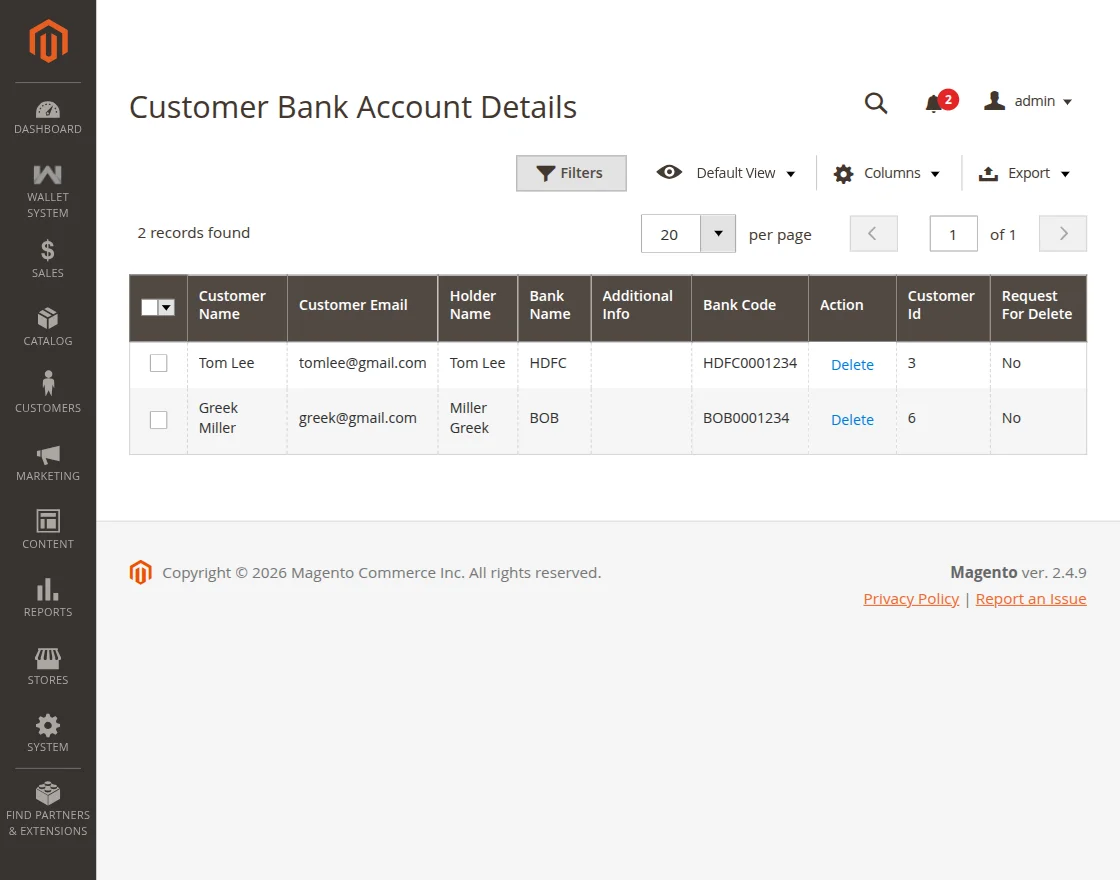Viewport: 1120px width, 880px height.
Task: Delete the Tom Lee bank account
Action: 852,364
